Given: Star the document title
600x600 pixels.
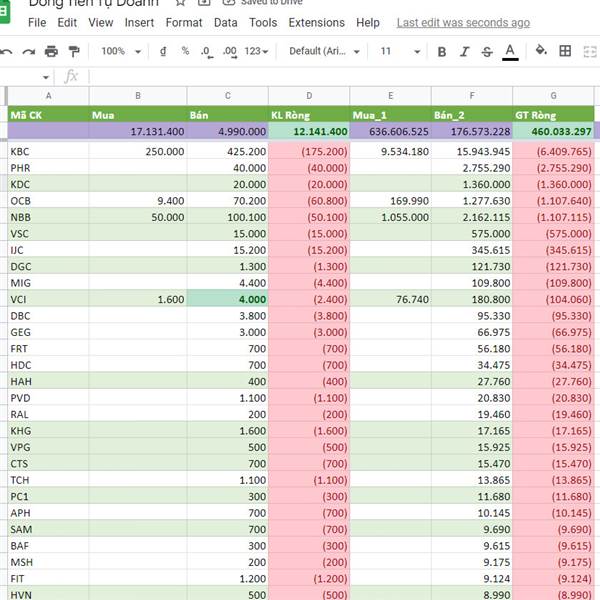Looking at the screenshot, I should click(180, 3).
